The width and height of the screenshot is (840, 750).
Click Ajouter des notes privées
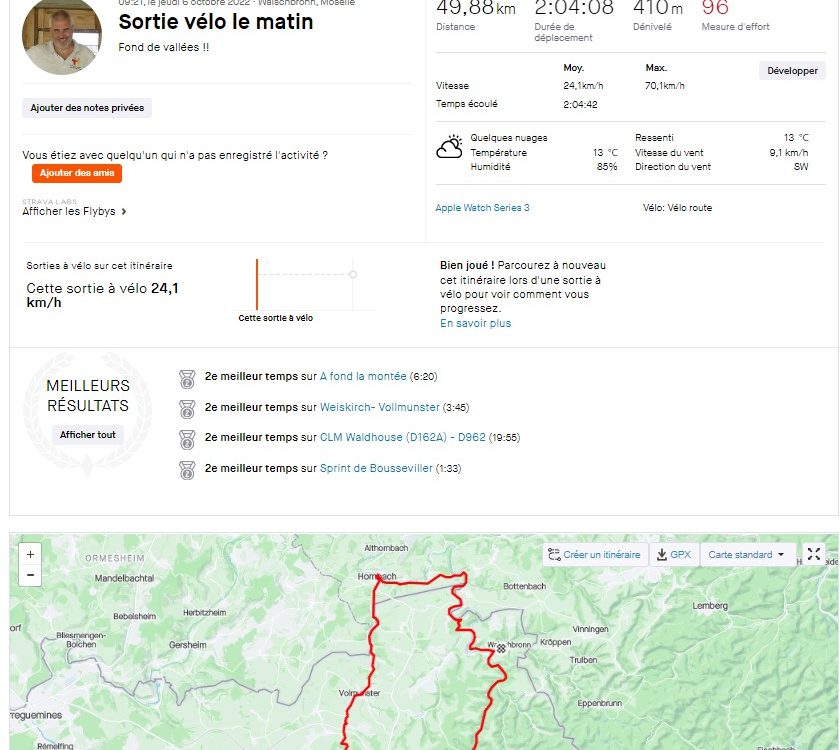tap(87, 108)
